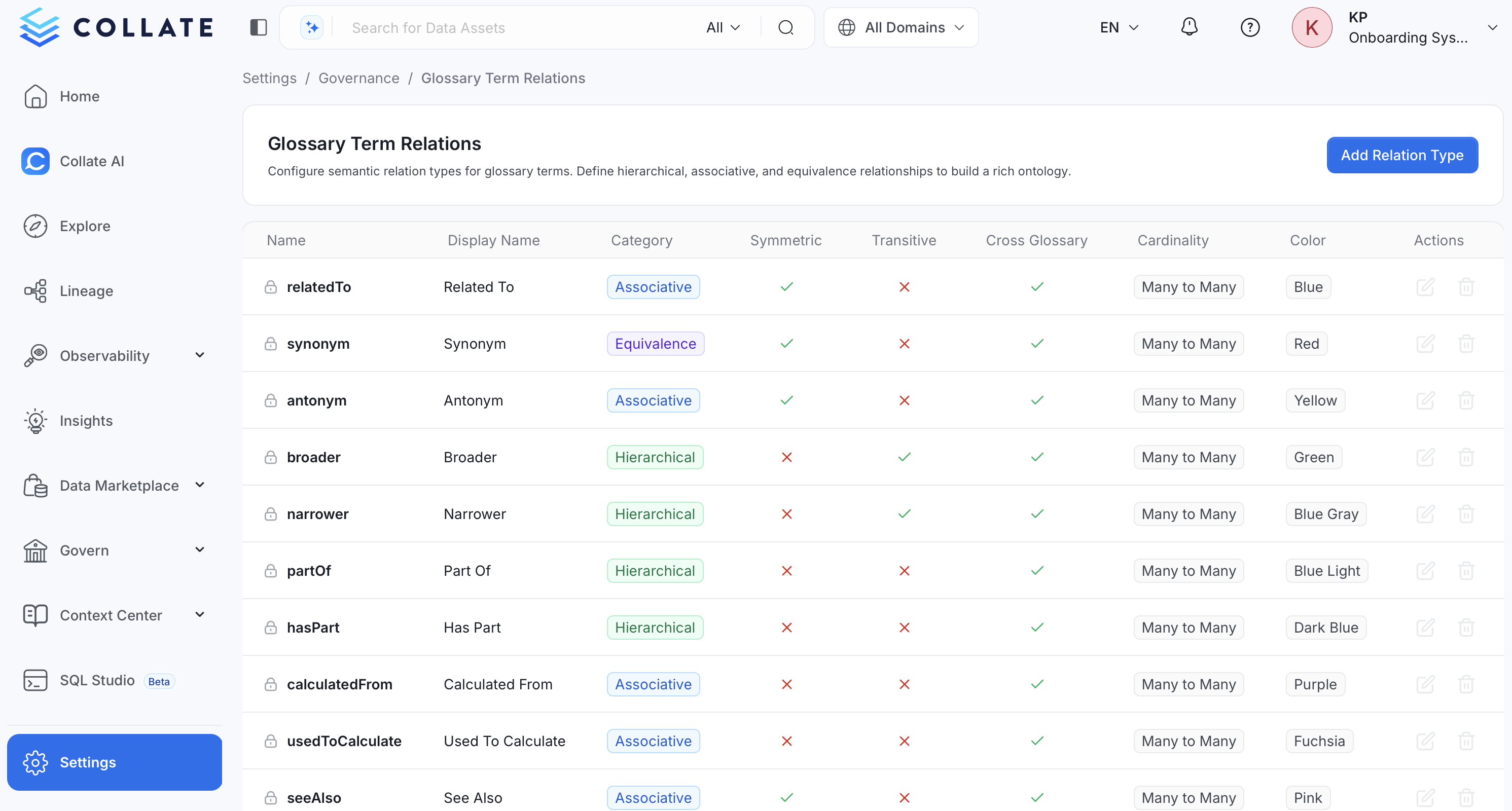The image size is (1512, 811).
Task: Open Settings in sidebar
Action: pos(115,762)
